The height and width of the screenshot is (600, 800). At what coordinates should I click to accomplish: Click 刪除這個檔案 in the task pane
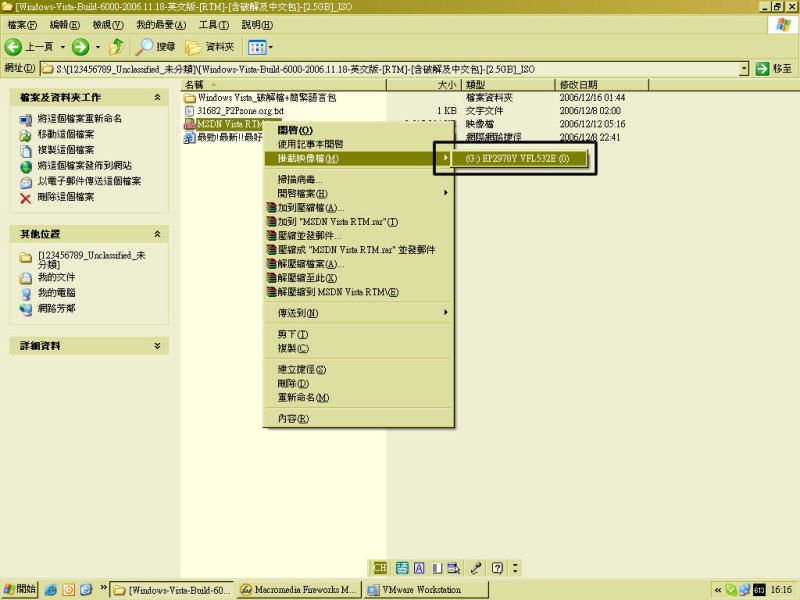[66, 196]
